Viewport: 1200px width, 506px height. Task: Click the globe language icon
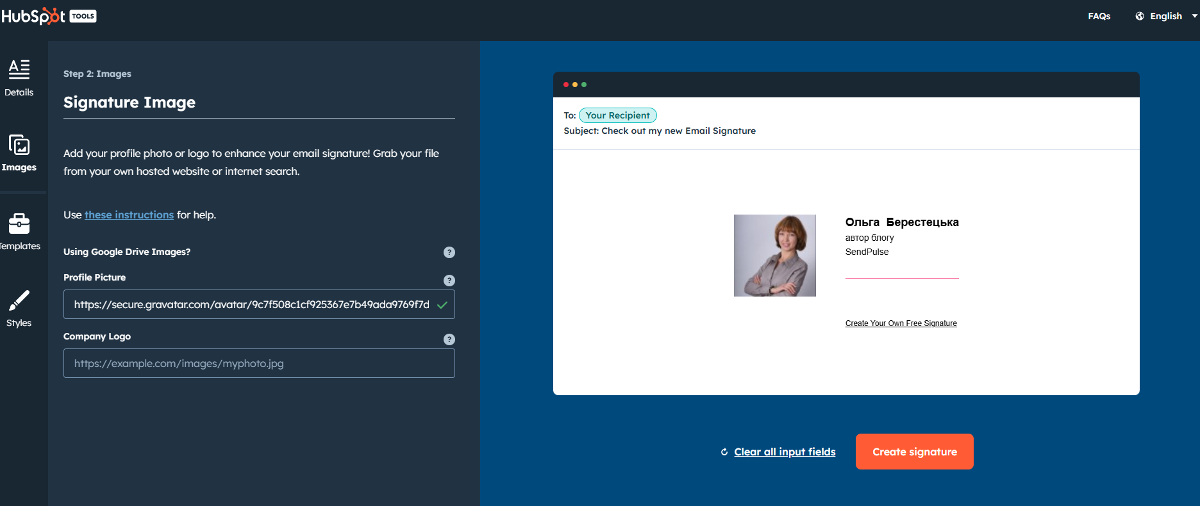tap(1140, 16)
